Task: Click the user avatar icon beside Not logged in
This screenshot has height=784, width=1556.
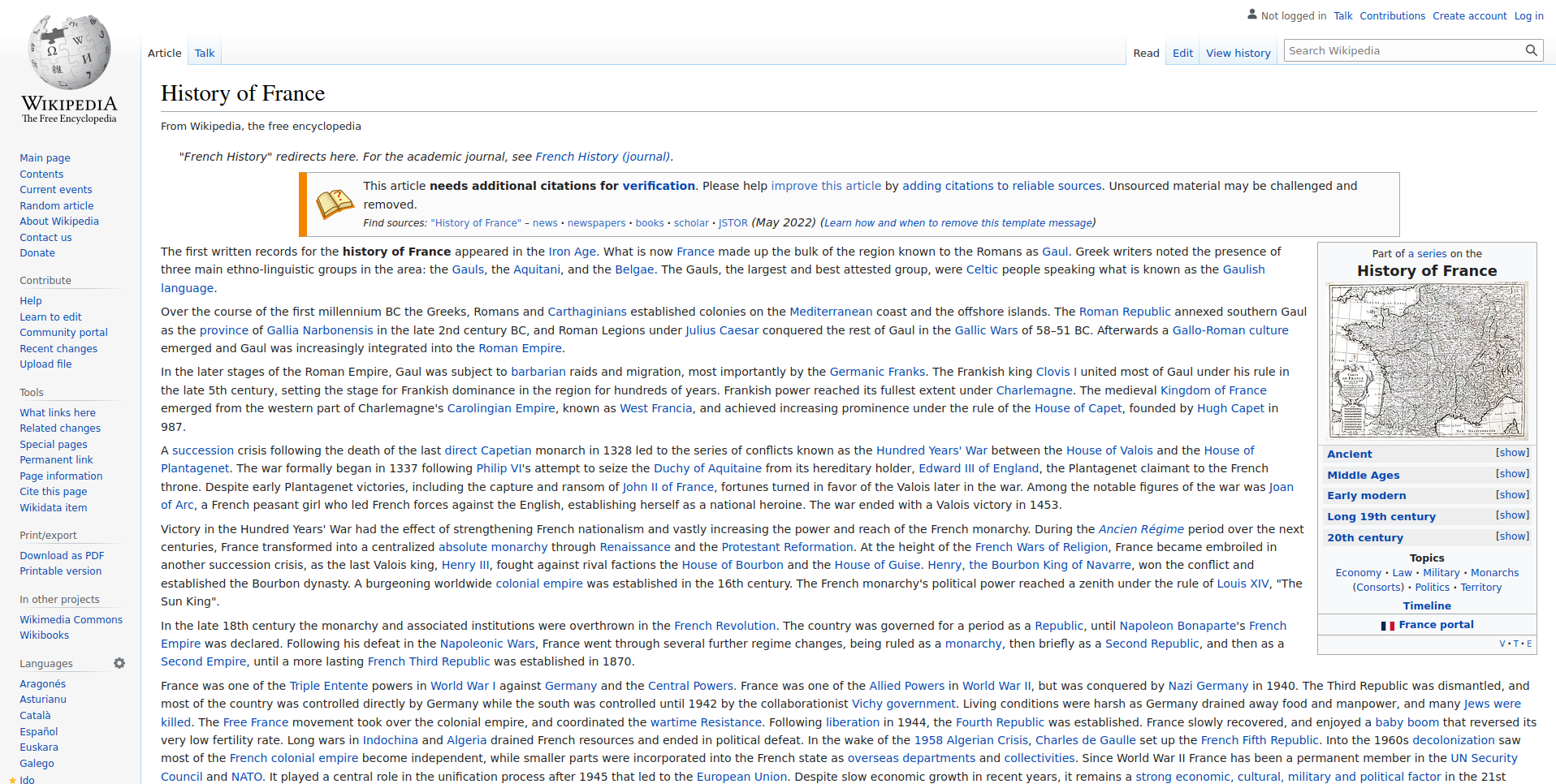Action: click(1252, 15)
